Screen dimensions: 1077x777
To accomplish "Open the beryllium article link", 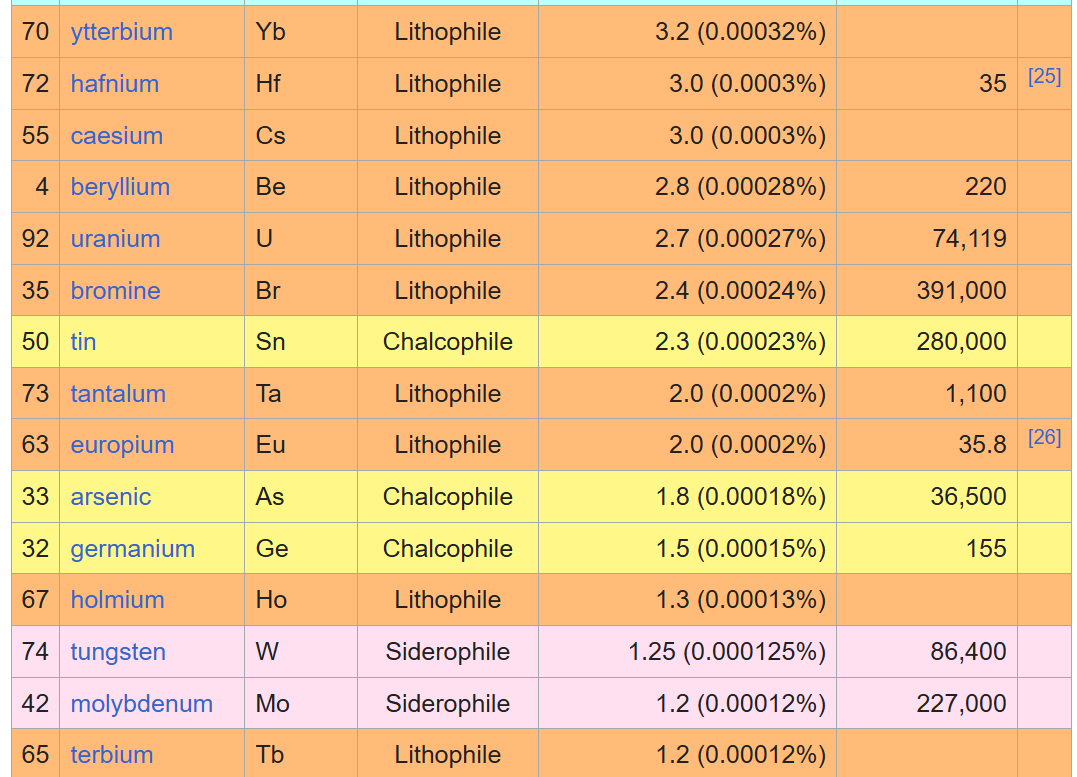I will [120, 187].
